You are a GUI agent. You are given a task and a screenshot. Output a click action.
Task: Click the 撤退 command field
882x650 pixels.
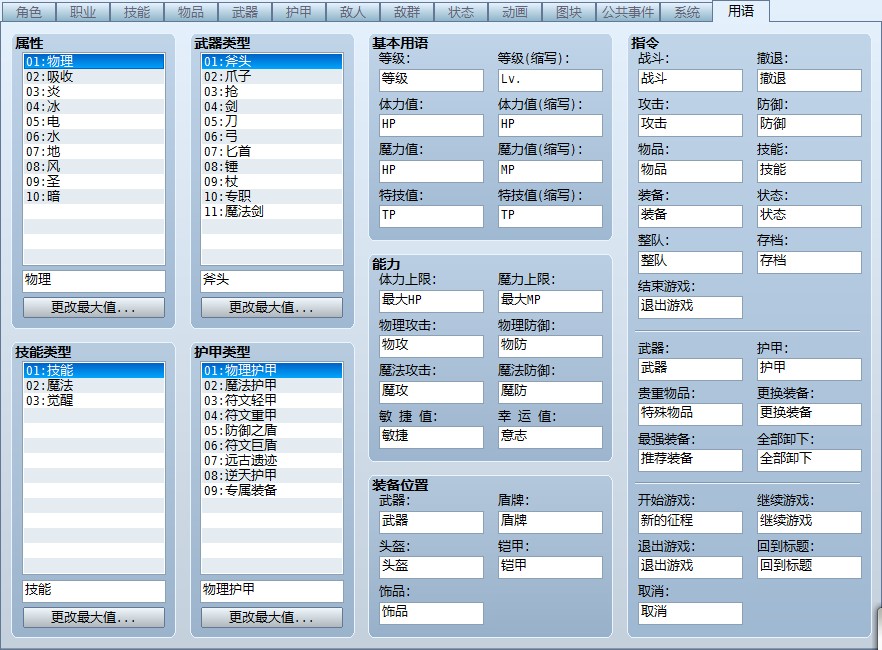[x=809, y=80]
